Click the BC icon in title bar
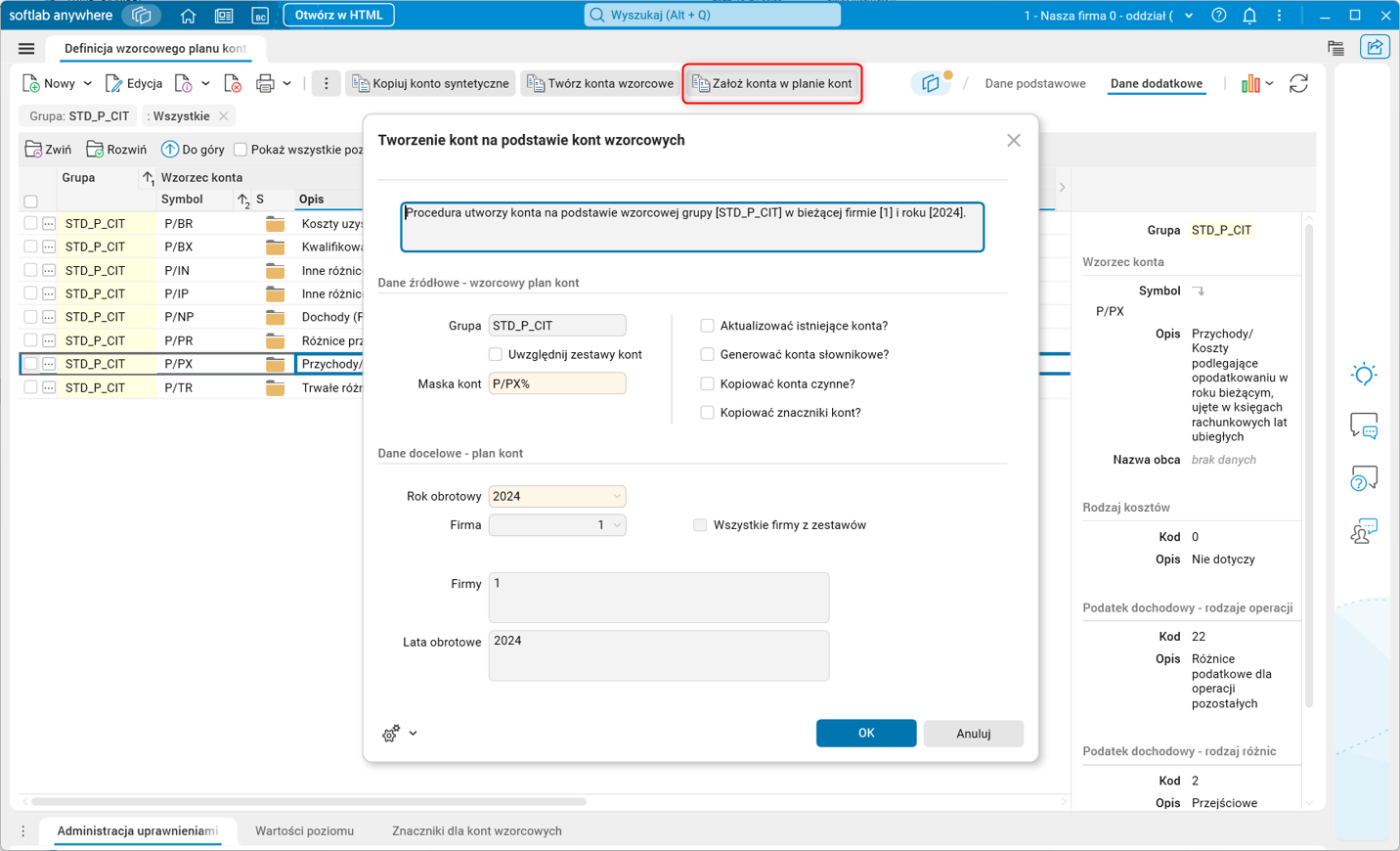This screenshot has width=1400, height=851. pos(260,16)
